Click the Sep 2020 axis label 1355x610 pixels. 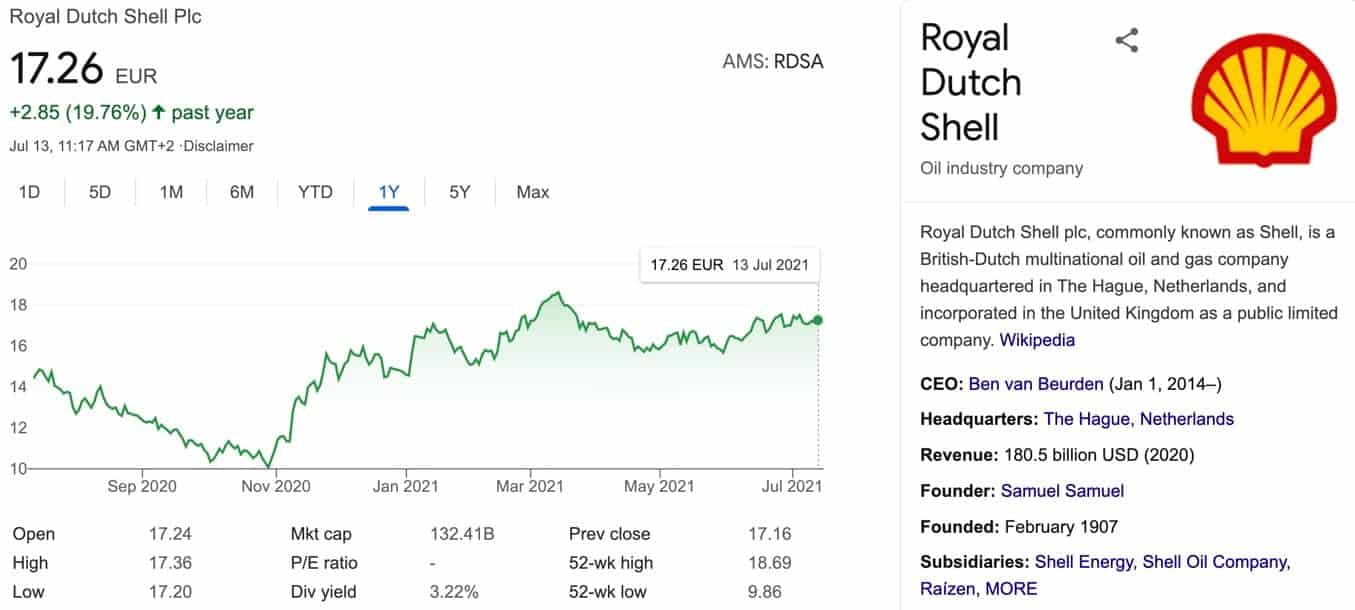pos(143,487)
